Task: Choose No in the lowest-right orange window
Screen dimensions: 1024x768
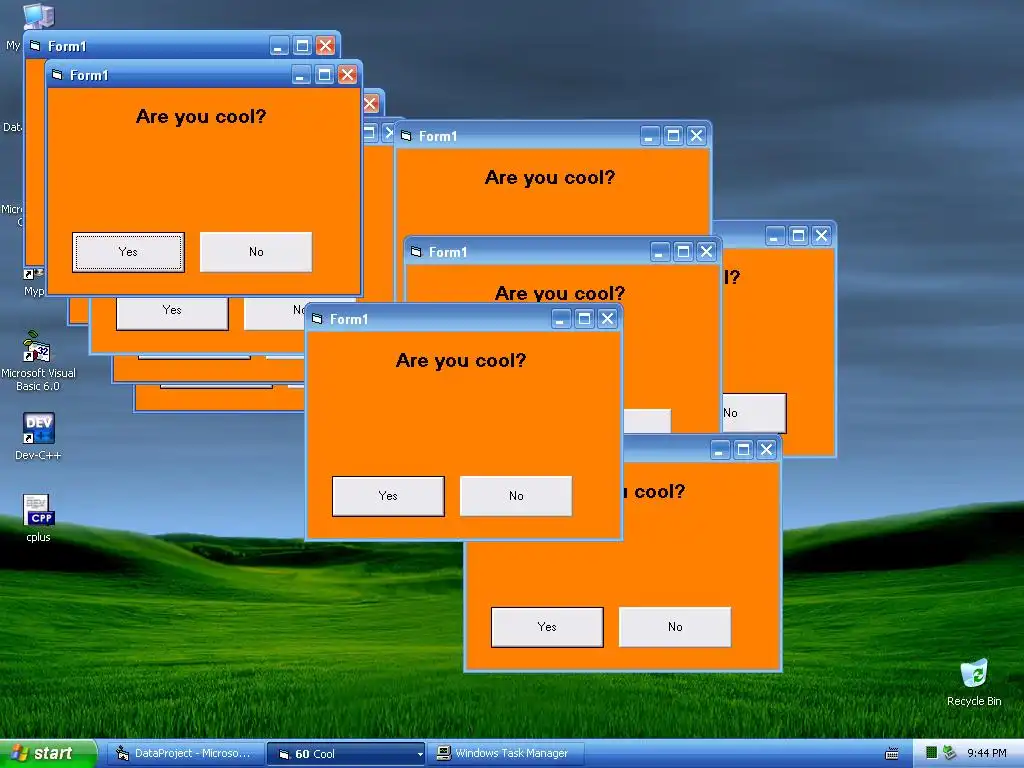Action: pos(675,627)
